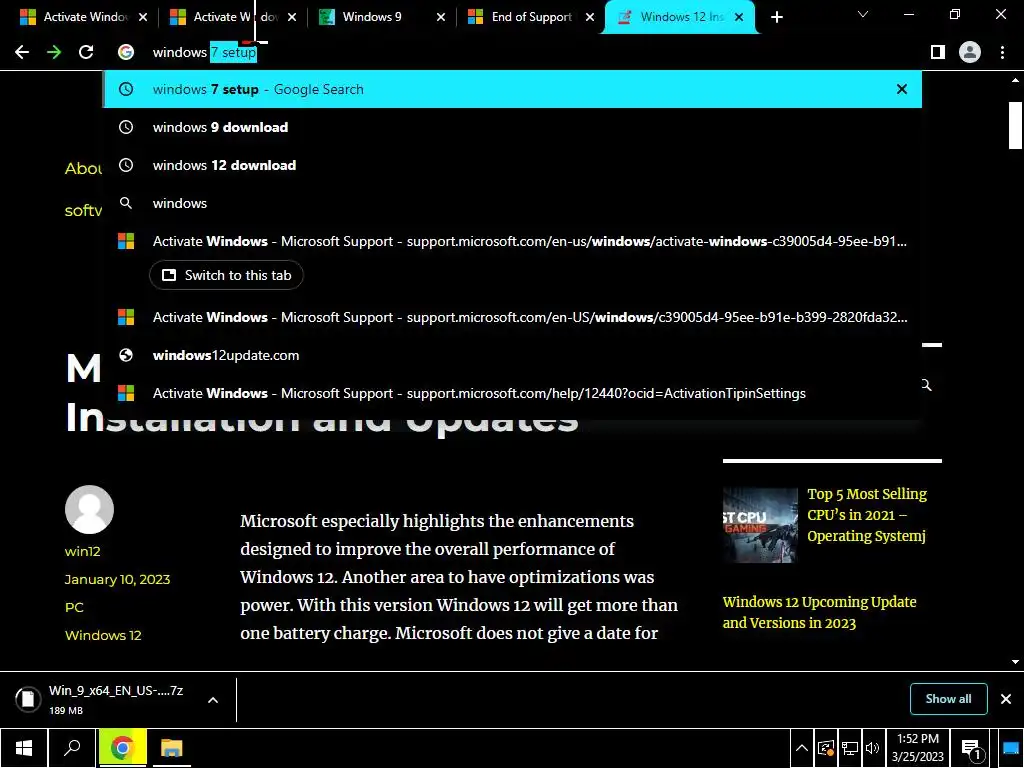This screenshot has height=768, width=1024.
Task: Reload the current page
Action: (86, 52)
